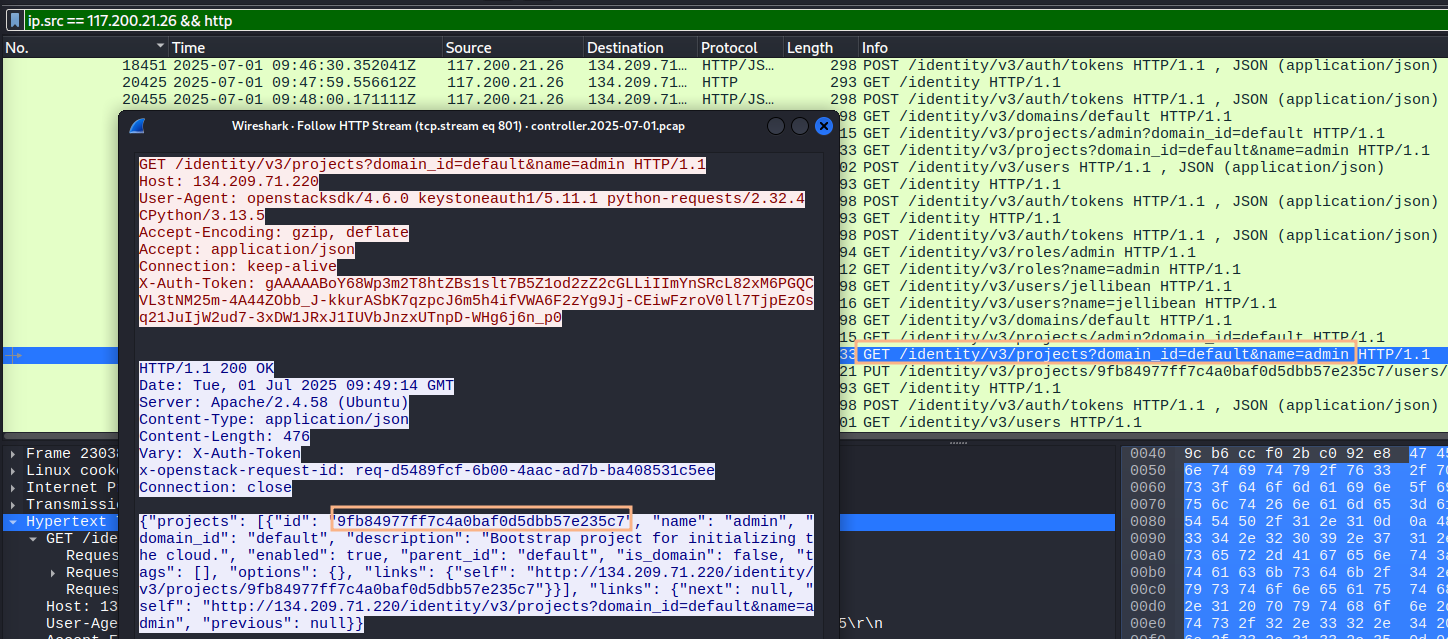Select packet number 20425
This screenshot has height=639, width=1448.
coord(724,82)
